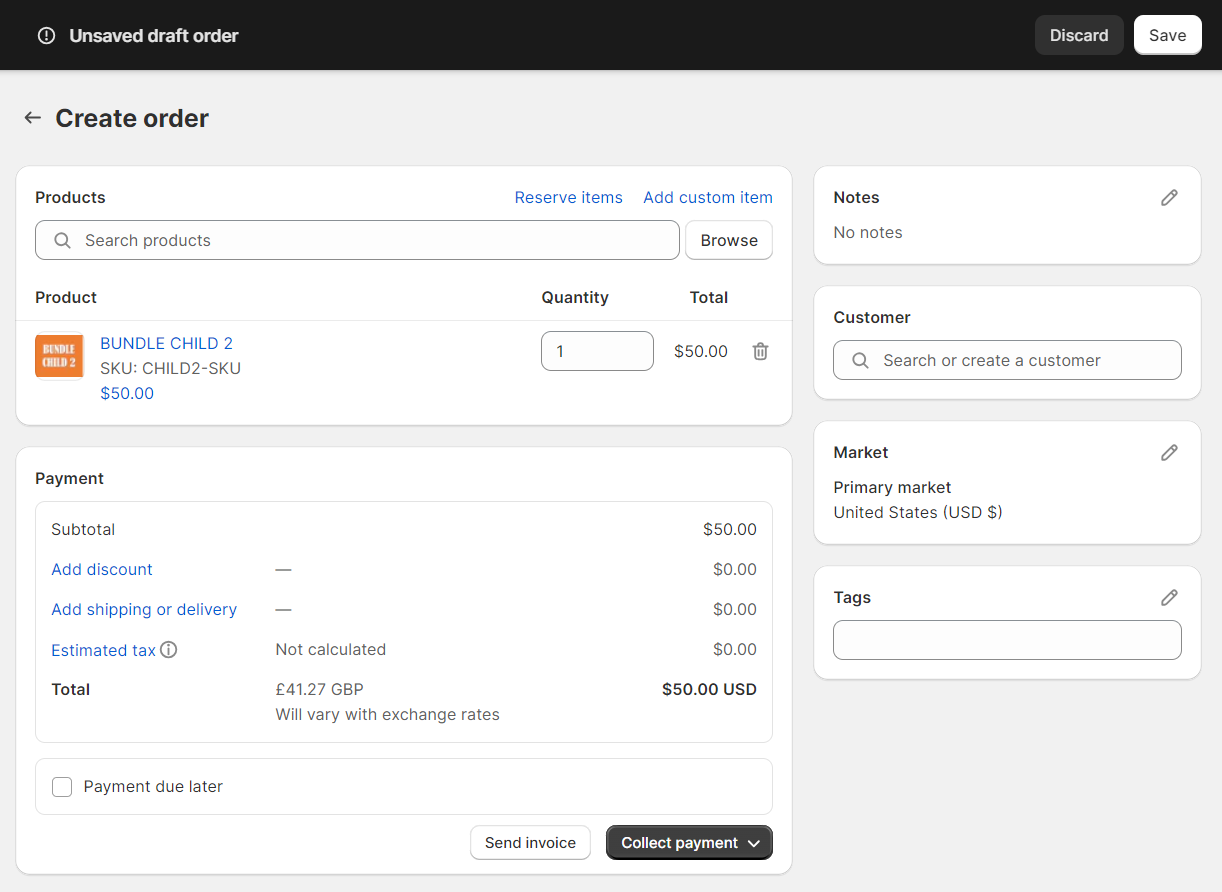Click the magnifier in the product search bar
This screenshot has height=892, width=1222.
click(x=61, y=240)
